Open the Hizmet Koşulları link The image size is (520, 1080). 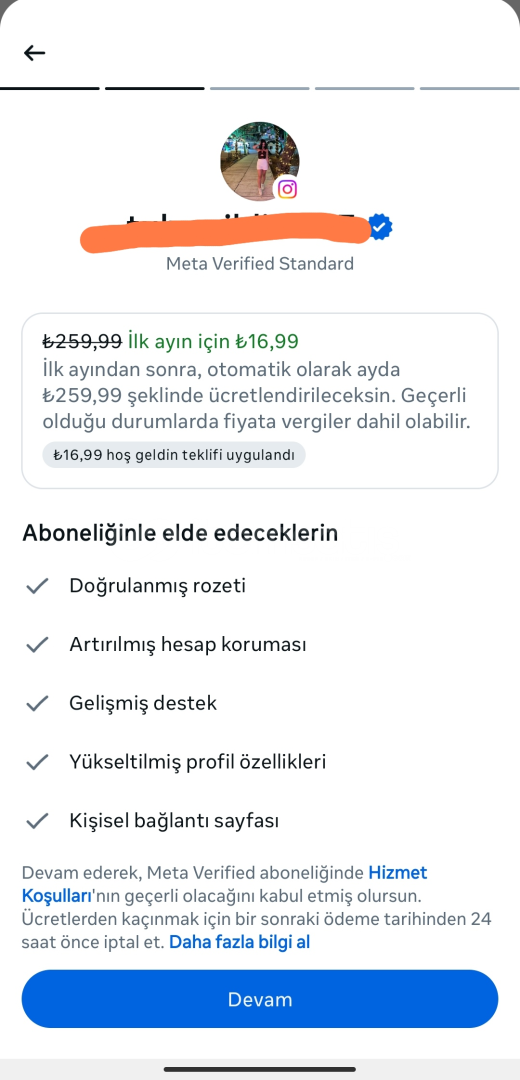click(225, 884)
